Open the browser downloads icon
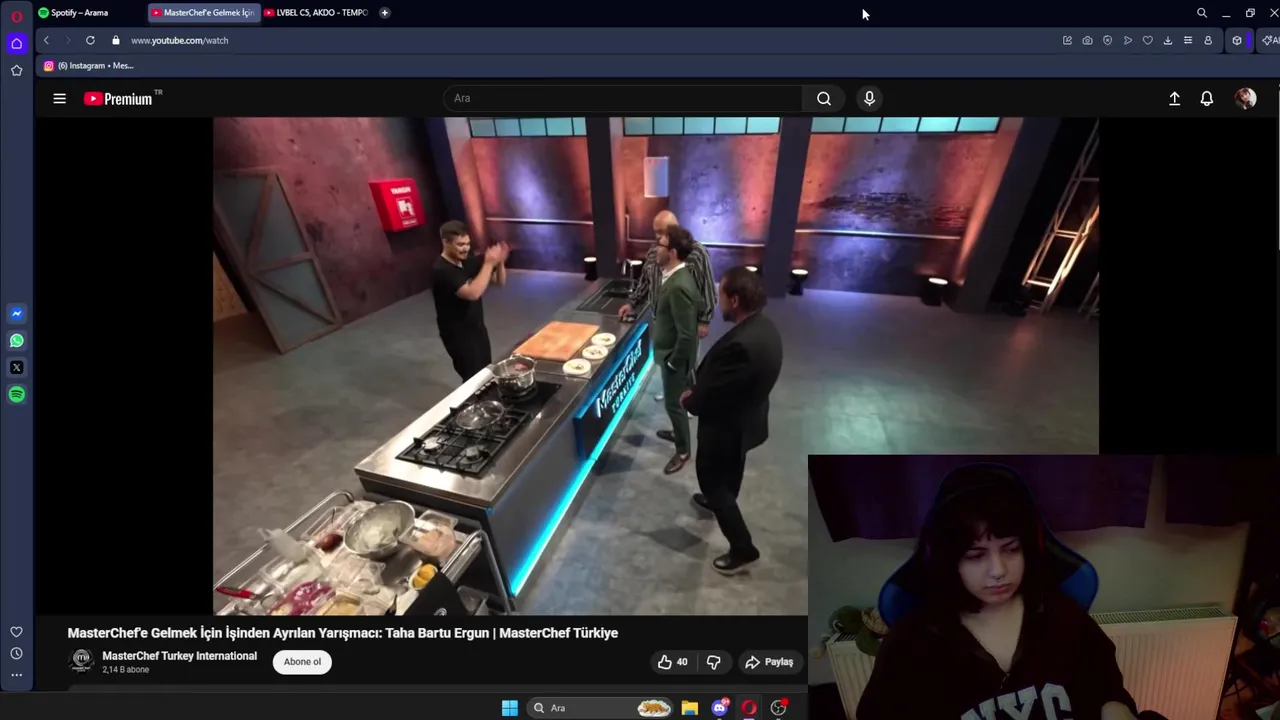Viewport: 1280px width, 720px height. coord(1167,40)
